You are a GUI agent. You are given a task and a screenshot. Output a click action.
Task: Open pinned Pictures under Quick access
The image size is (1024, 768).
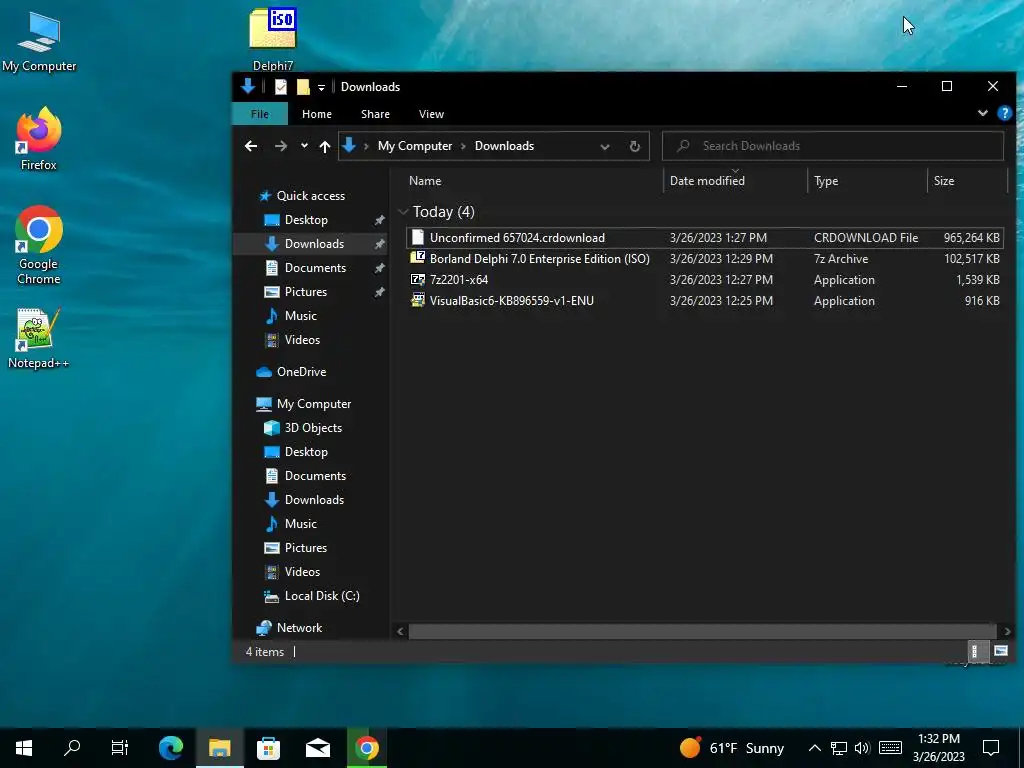pyautogui.click(x=305, y=292)
